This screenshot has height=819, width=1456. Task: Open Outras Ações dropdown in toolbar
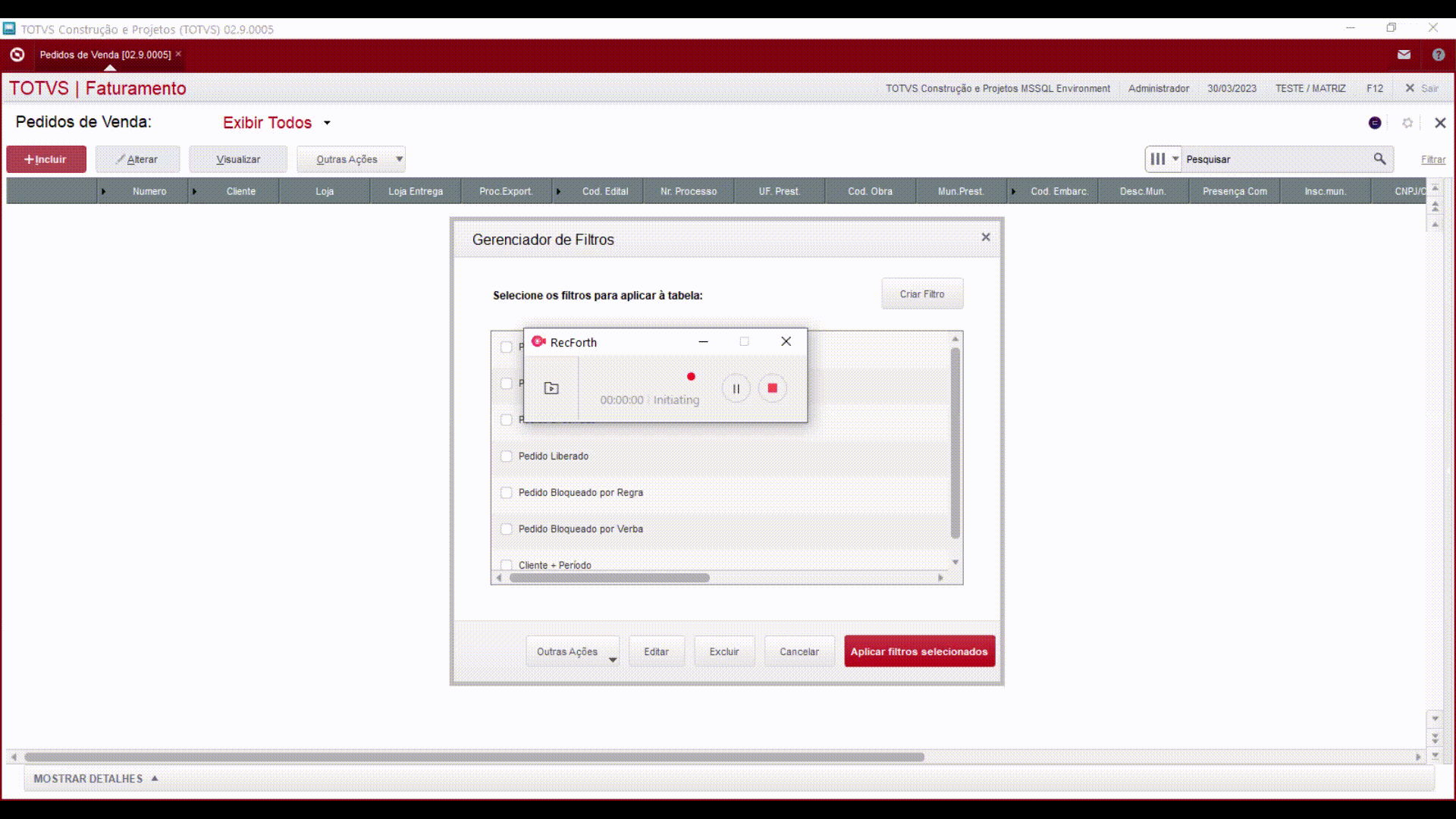click(398, 159)
